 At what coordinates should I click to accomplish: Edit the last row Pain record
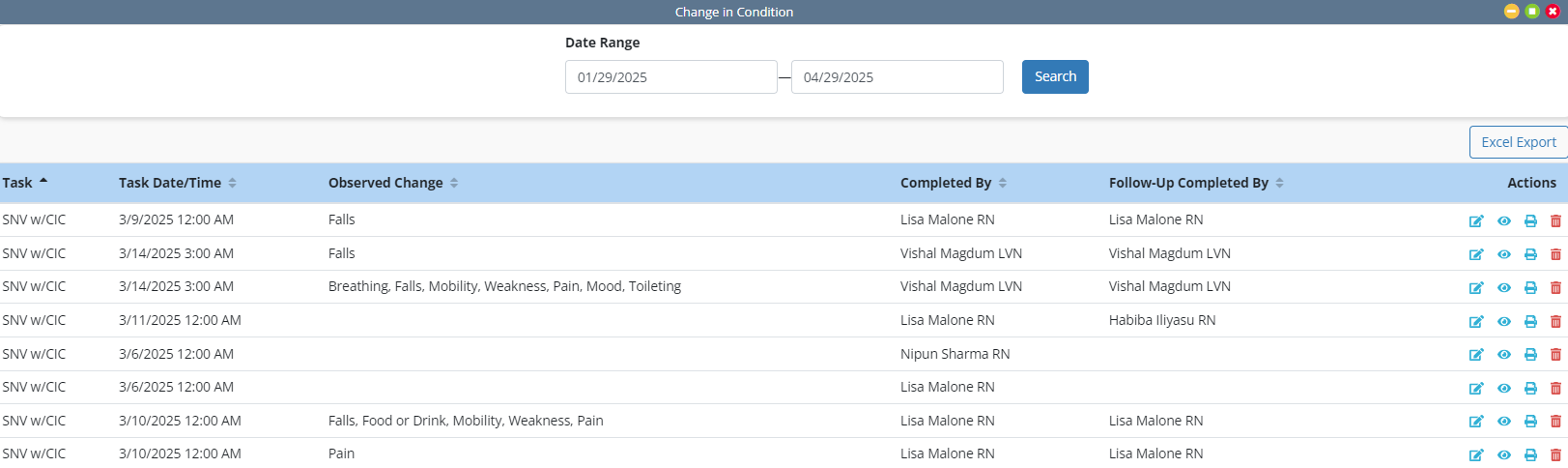(x=1475, y=455)
